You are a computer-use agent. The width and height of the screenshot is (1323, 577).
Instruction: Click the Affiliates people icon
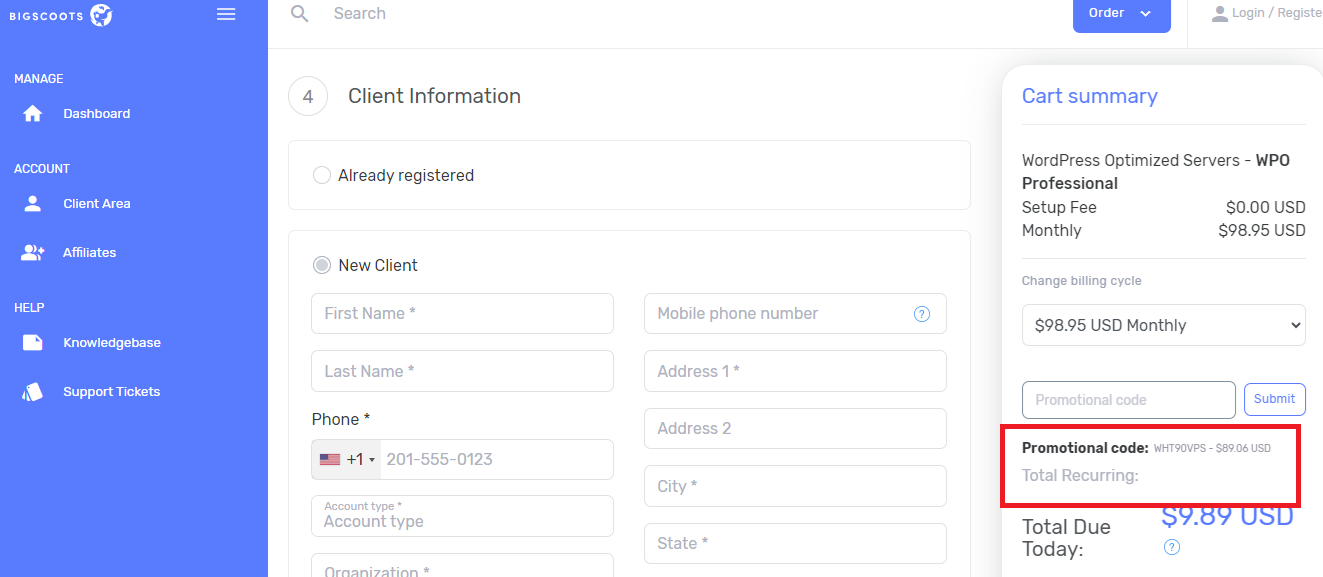tap(33, 253)
